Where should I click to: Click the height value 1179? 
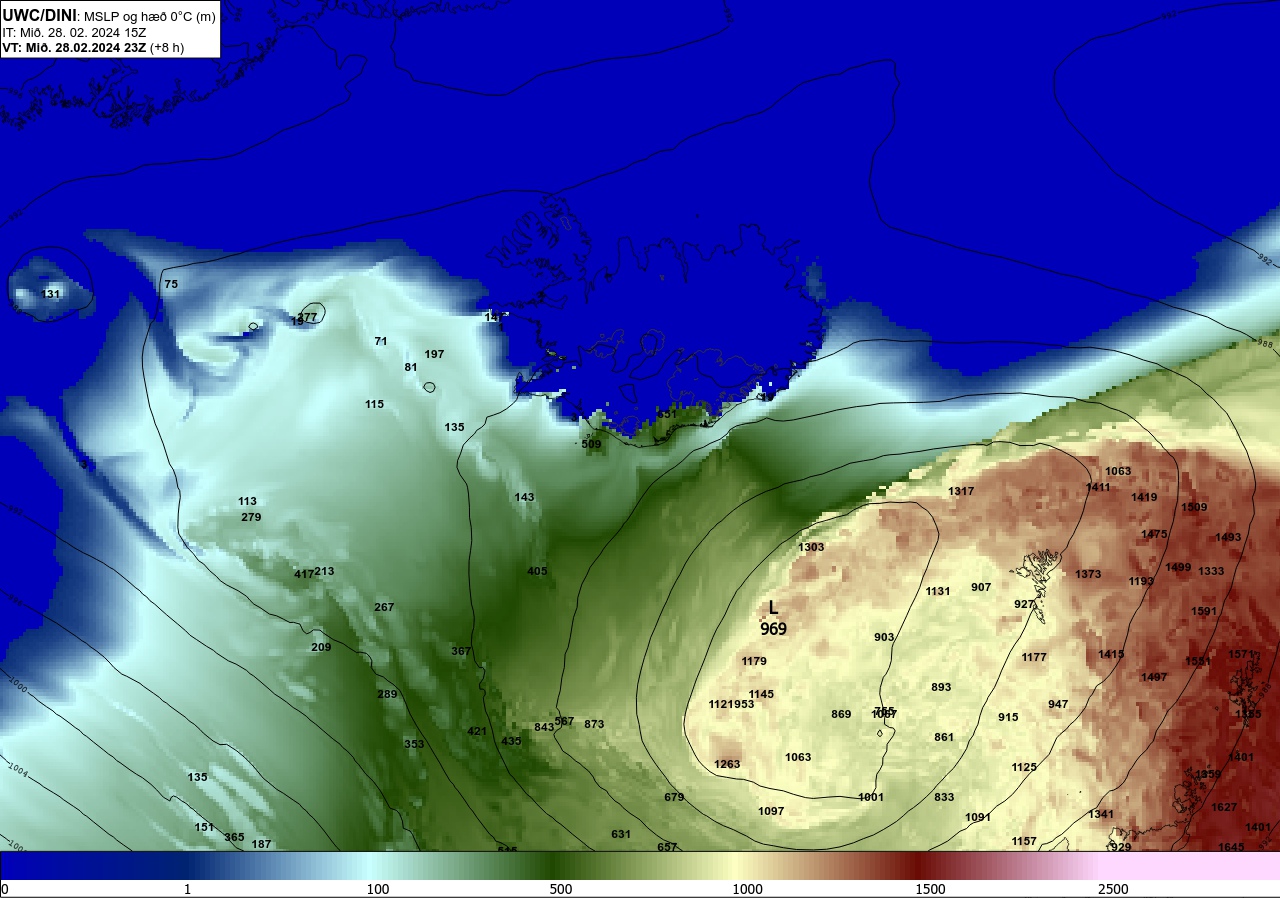(x=754, y=661)
